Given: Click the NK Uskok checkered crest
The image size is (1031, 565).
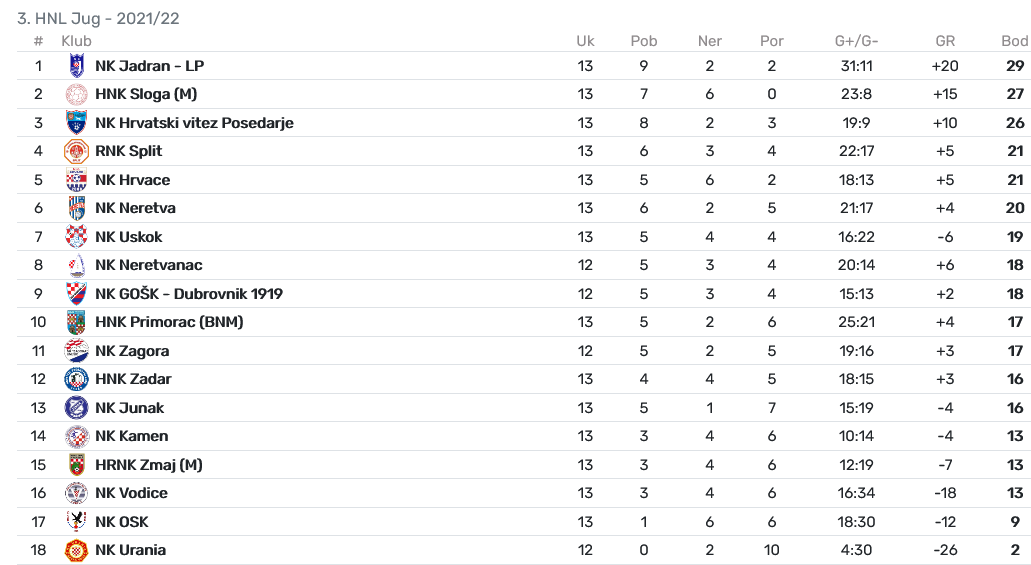Looking at the screenshot, I should click(x=76, y=237).
